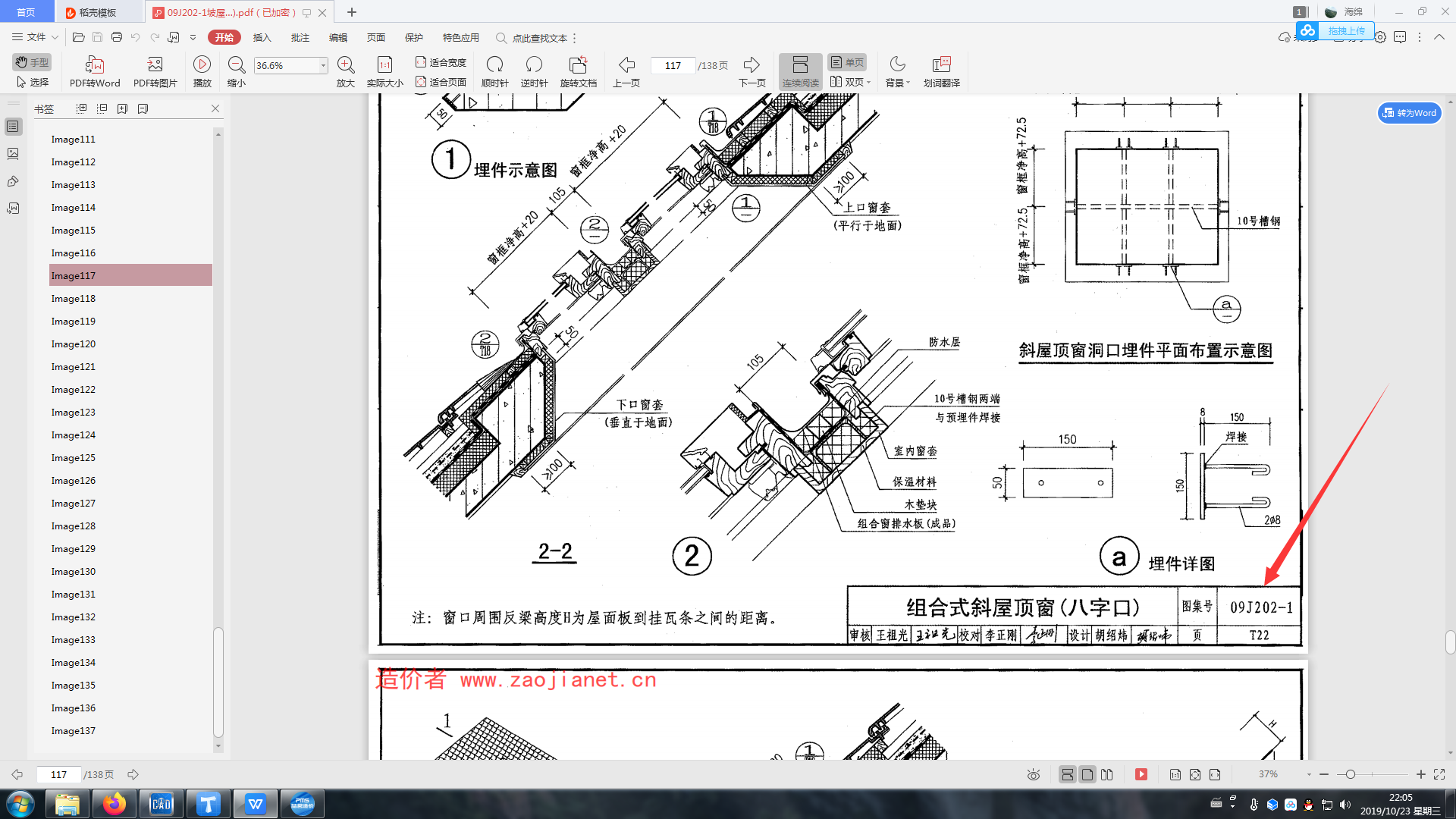The image size is (1456, 819).
Task: Collapse all bookmarks icon in bookmark panel
Action: click(x=102, y=108)
